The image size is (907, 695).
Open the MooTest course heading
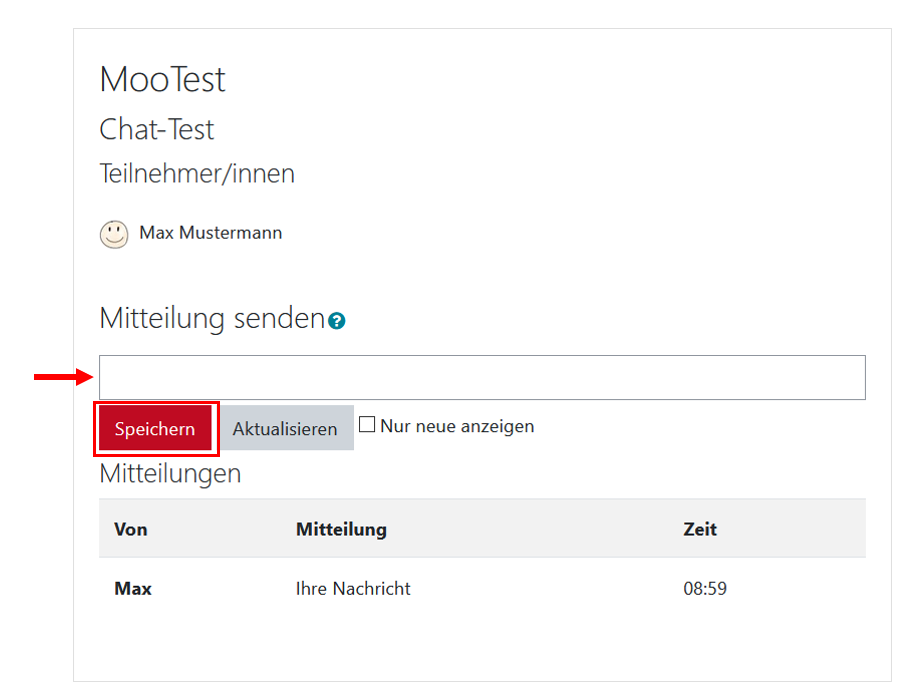[162, 79]
